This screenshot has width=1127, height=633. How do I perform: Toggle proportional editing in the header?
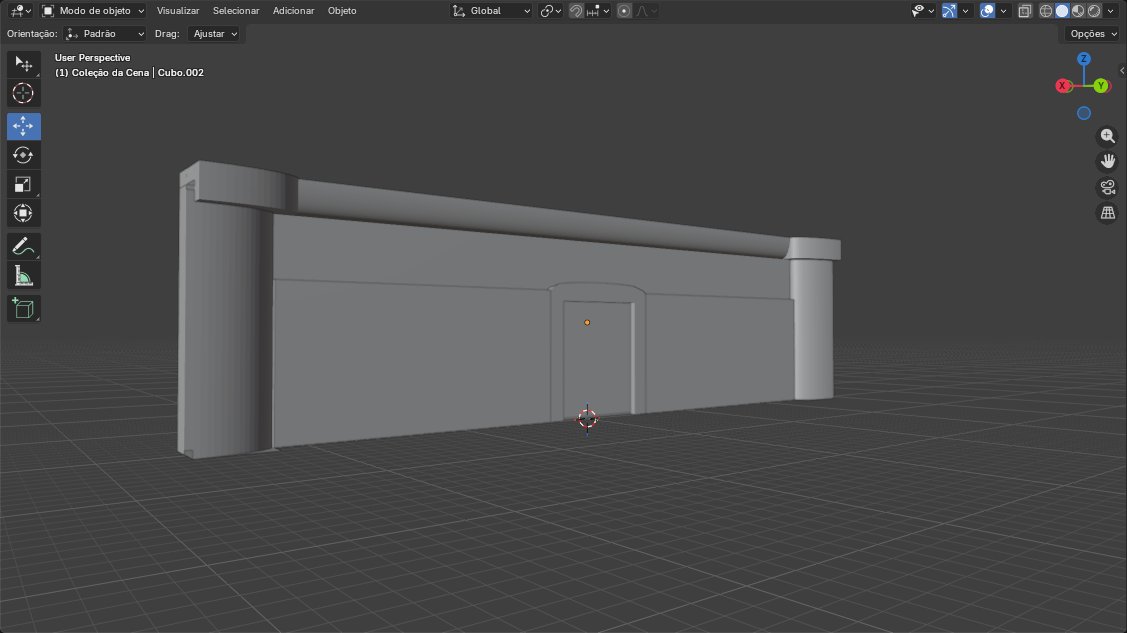point(624,10)
